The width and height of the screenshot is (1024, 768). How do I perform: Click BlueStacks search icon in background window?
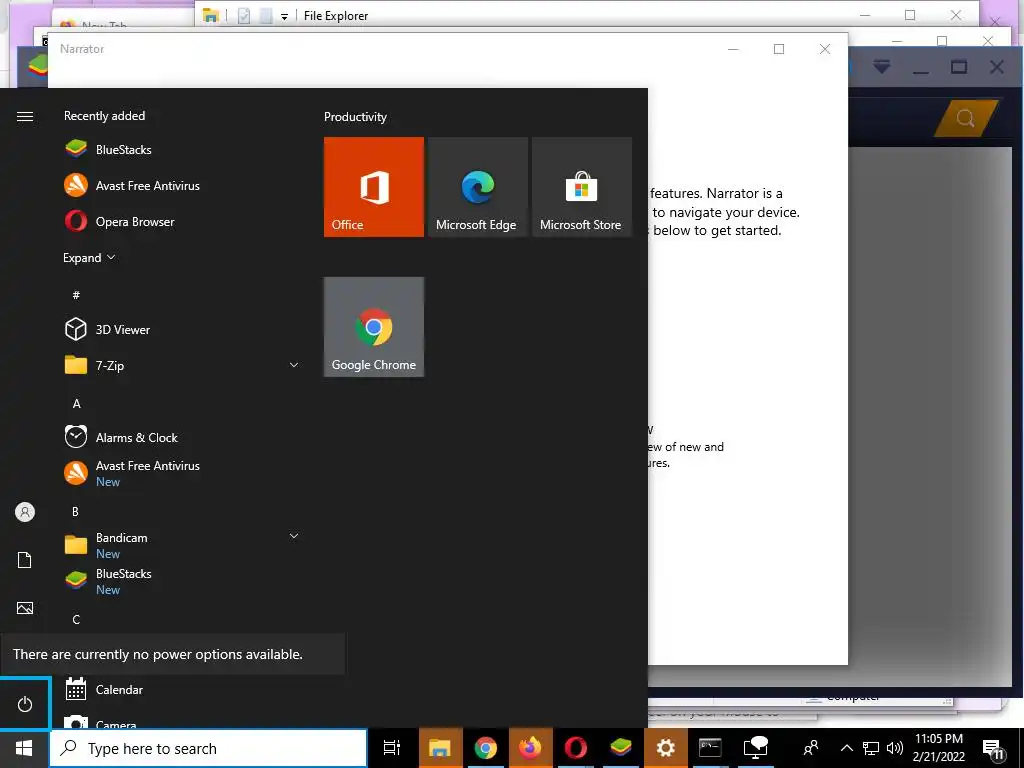click(966, 118)
